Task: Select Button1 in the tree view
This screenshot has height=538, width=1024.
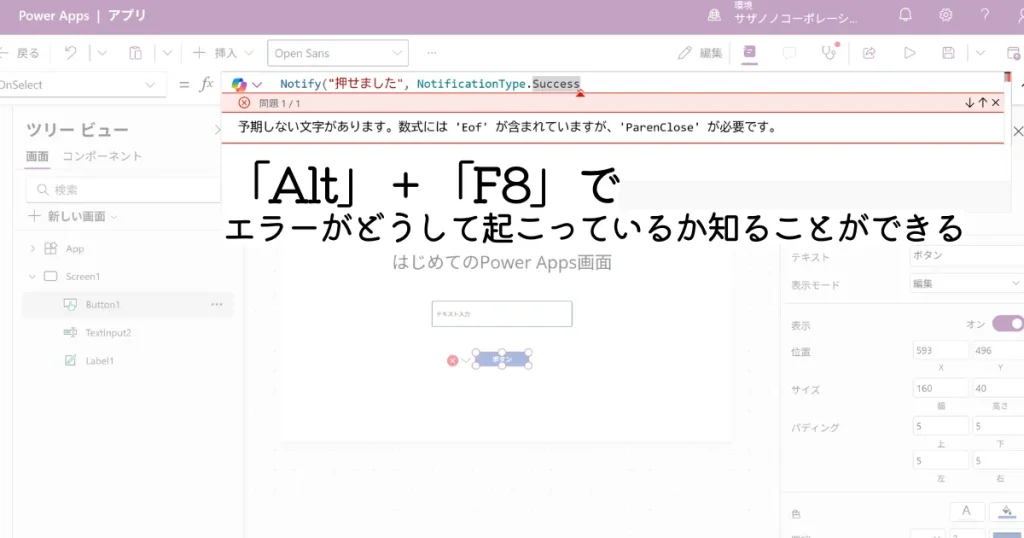Action: pos(102,304)
